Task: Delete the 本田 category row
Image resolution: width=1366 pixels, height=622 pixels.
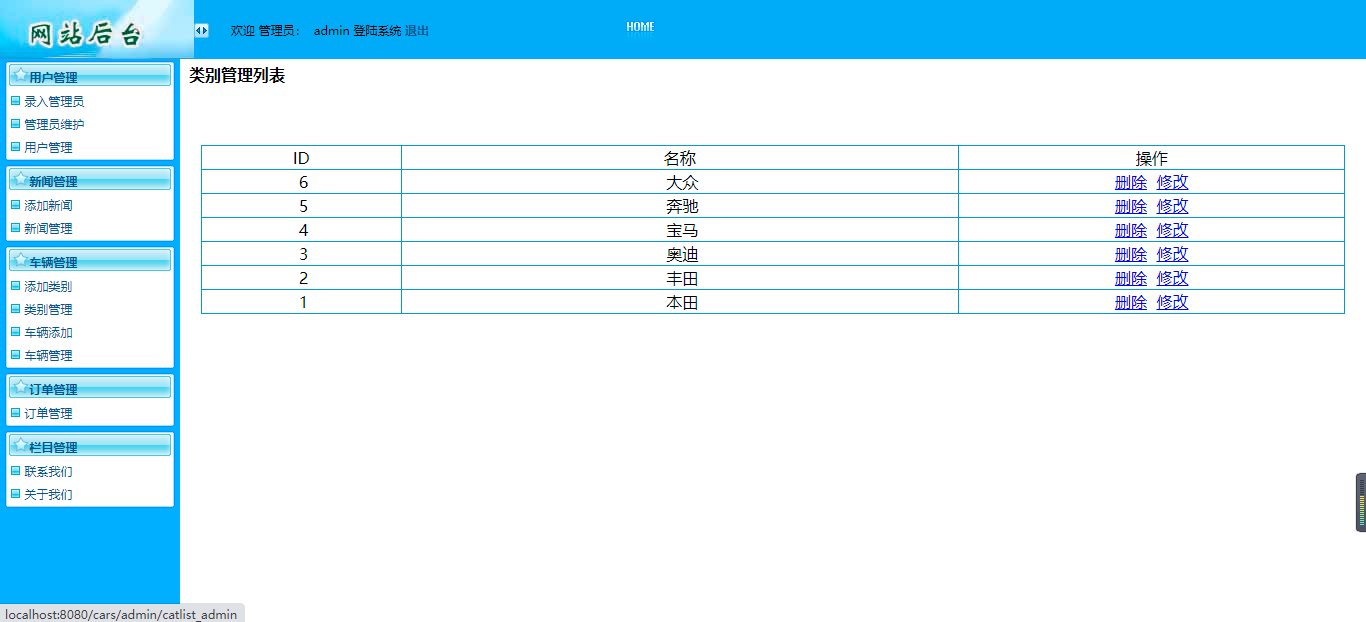Action: tap(1131, 302)
